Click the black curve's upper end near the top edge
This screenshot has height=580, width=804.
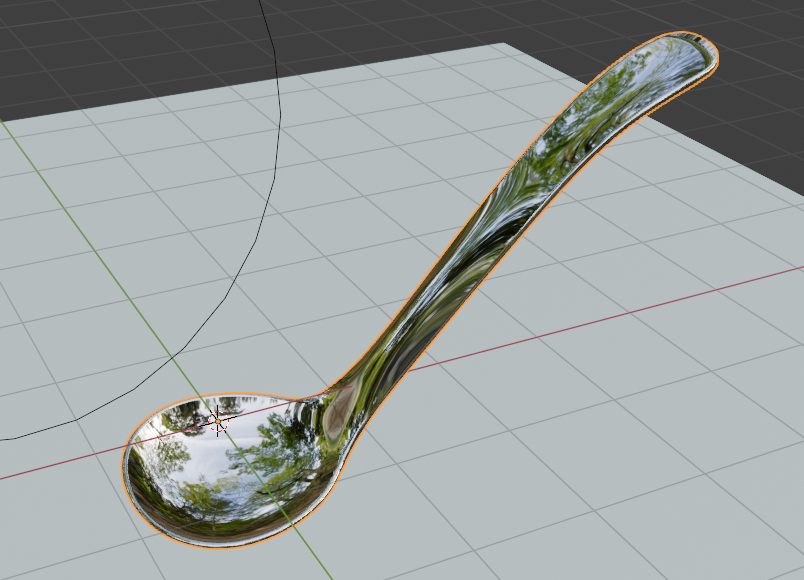click(261, 8)
